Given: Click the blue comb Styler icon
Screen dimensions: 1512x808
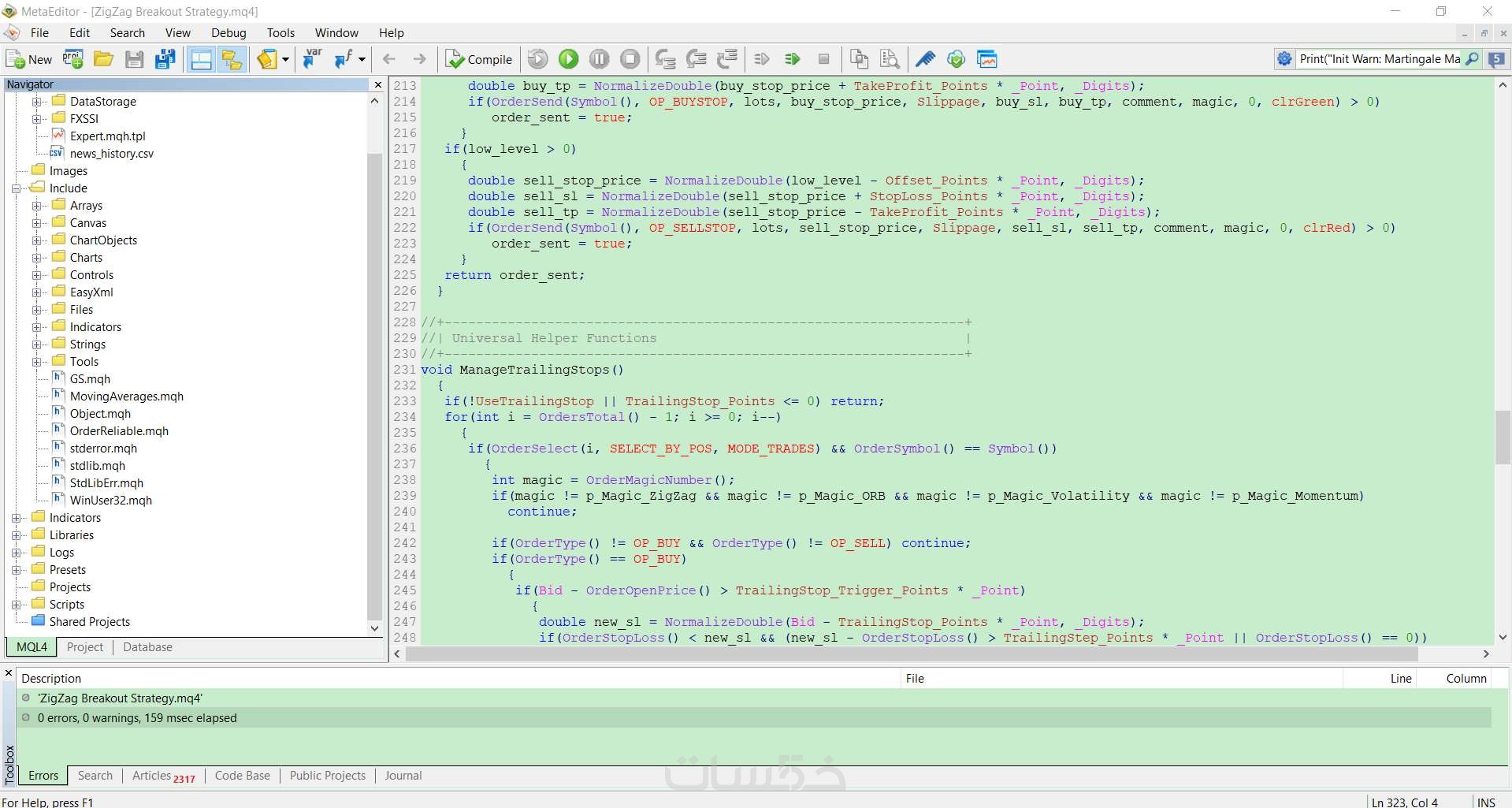Looking at the screenshot, I should [925, 59].
